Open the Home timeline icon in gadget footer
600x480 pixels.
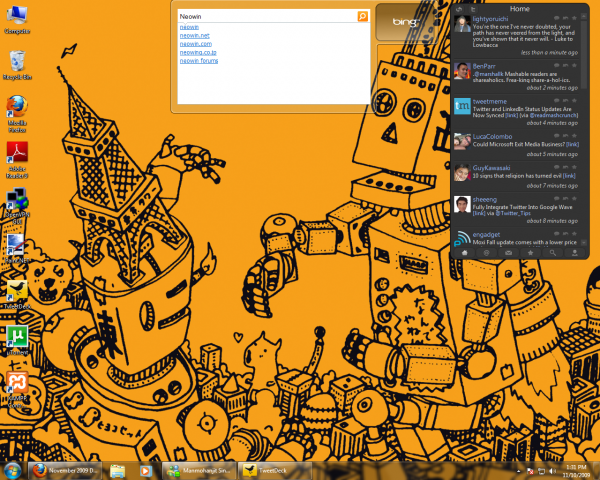[465, 253]
